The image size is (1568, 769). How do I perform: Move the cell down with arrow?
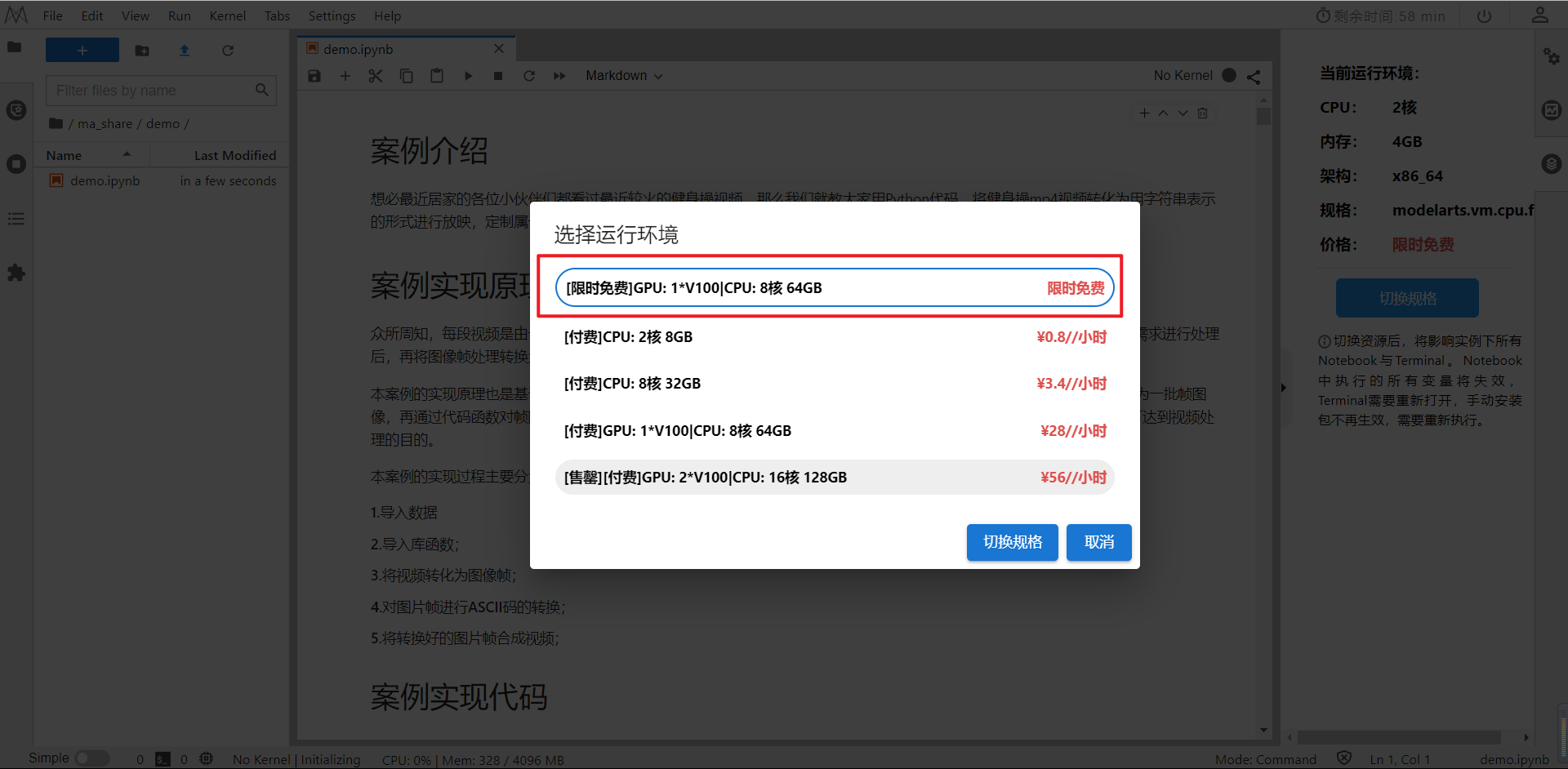tap(1183, 113)
